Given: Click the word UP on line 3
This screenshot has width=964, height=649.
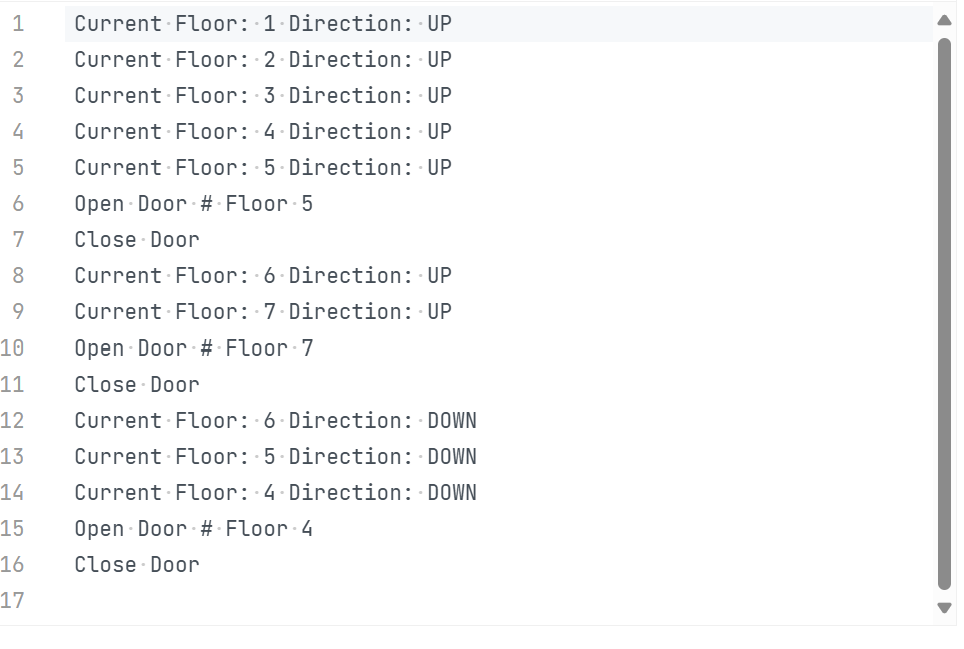Looking at the screenshot, I should tap(440, 96).
